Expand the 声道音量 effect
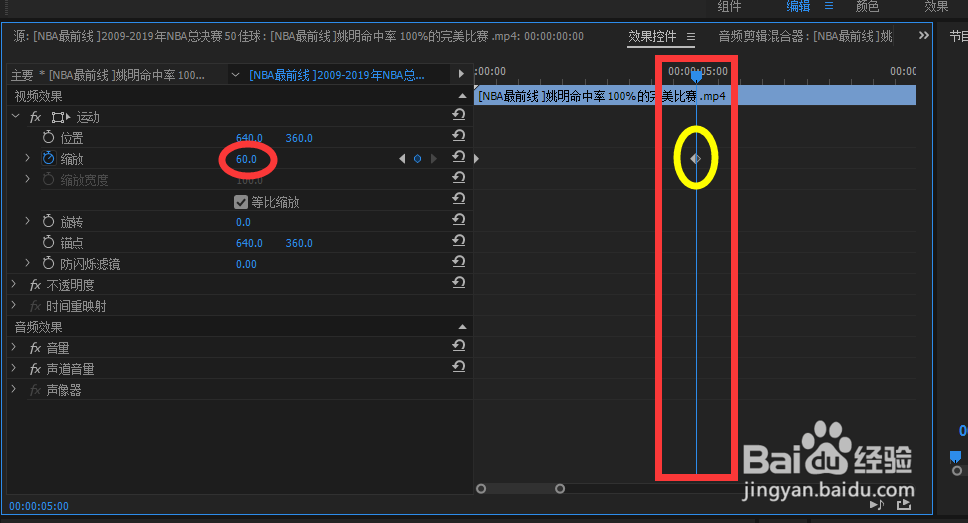Screen dimensions: 968x523 click(14, 368)
